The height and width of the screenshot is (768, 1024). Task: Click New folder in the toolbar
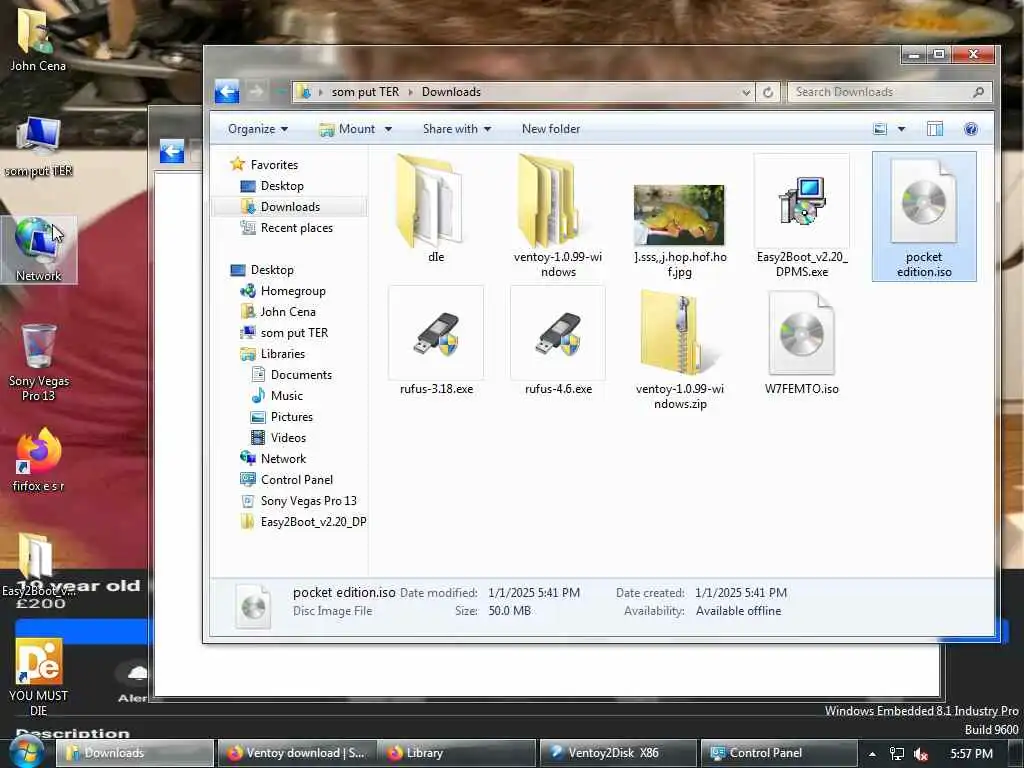point(551,129)
